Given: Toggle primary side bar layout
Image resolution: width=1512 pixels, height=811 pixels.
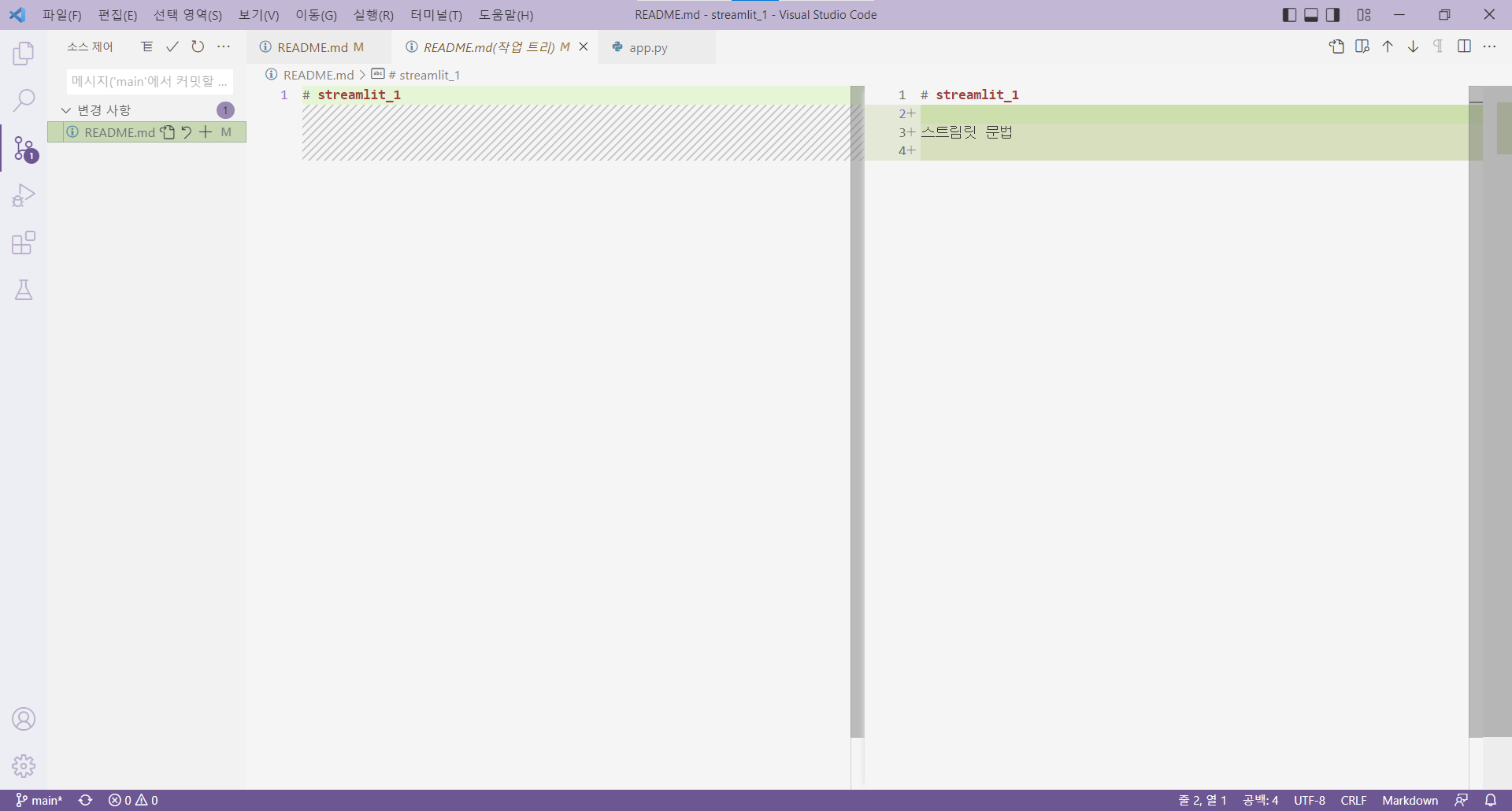Looking at the screenshot, I should [x=1289, y=15].
